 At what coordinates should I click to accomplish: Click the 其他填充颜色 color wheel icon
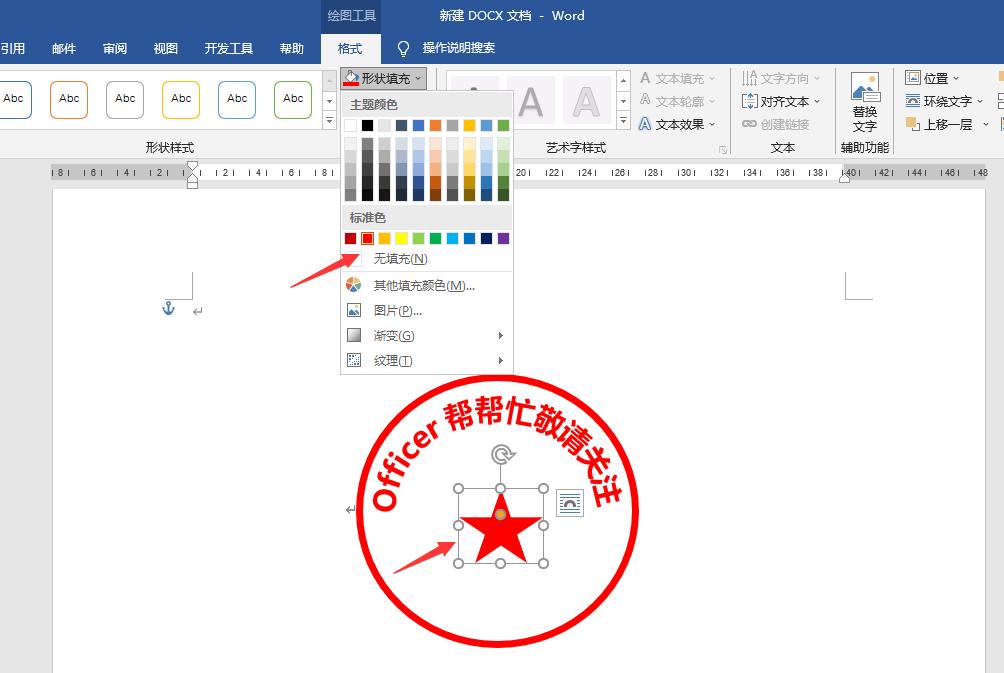(354, 285)
